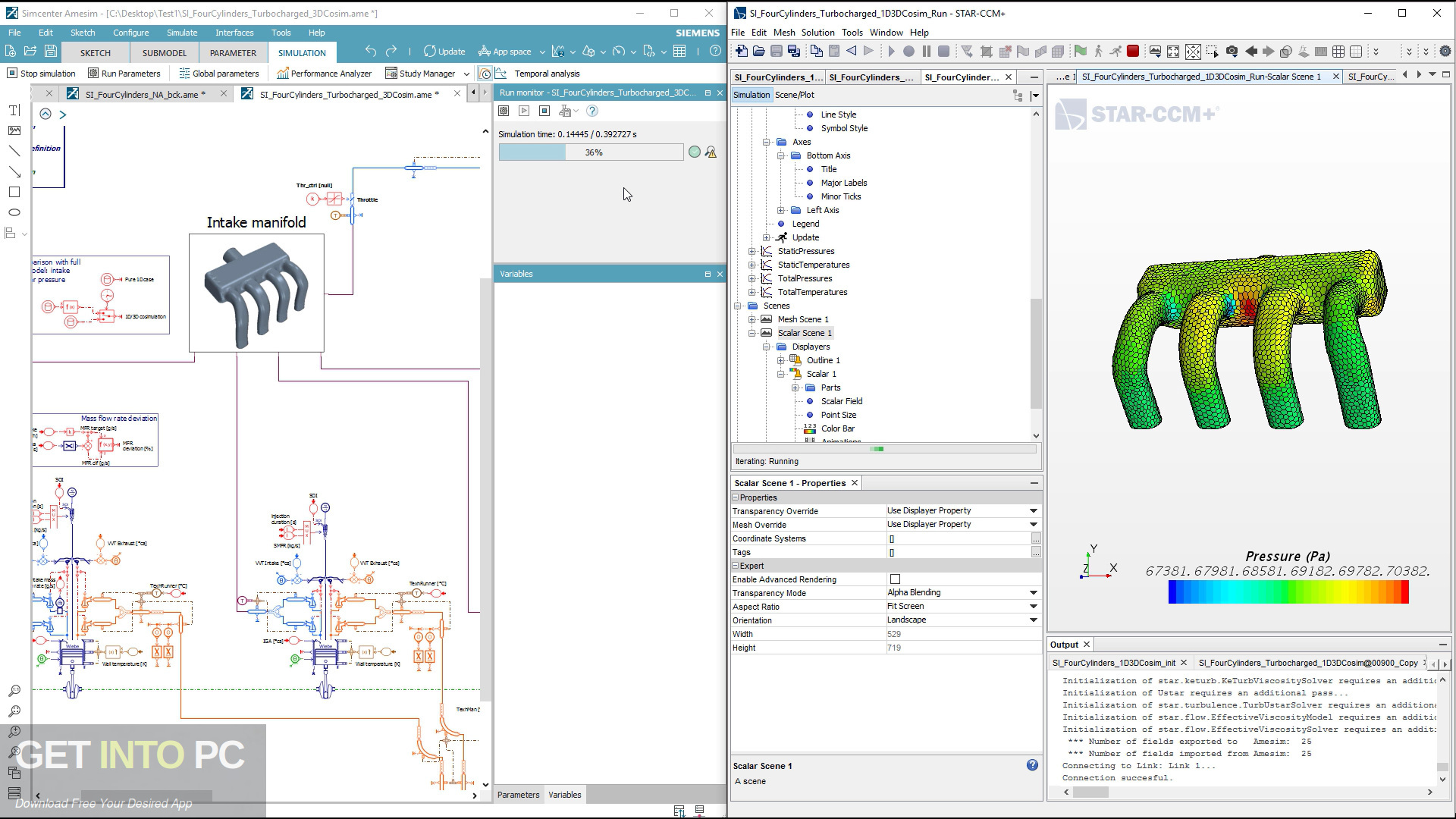The width and height of the screenshot is (1456, 819).
Task: Click the New simulation icon in STAR-CCM+
Action: (741, 52)
